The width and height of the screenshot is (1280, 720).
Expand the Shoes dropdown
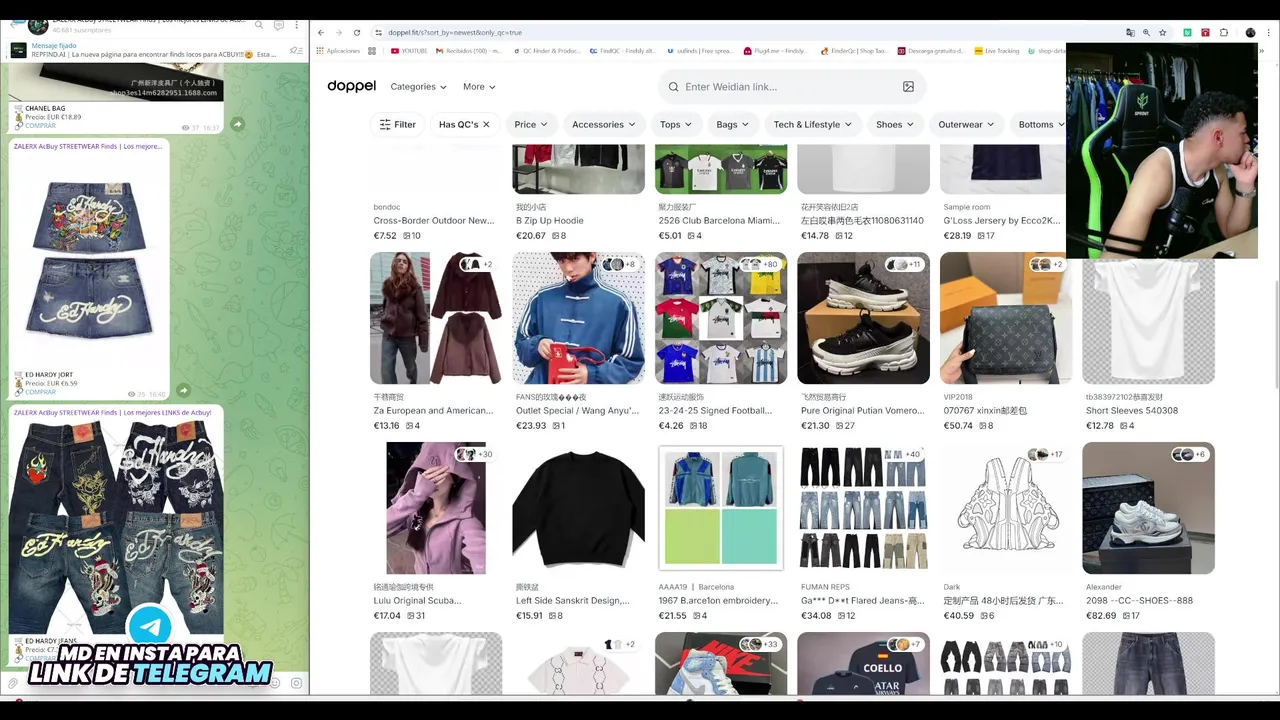pos(895,125)
